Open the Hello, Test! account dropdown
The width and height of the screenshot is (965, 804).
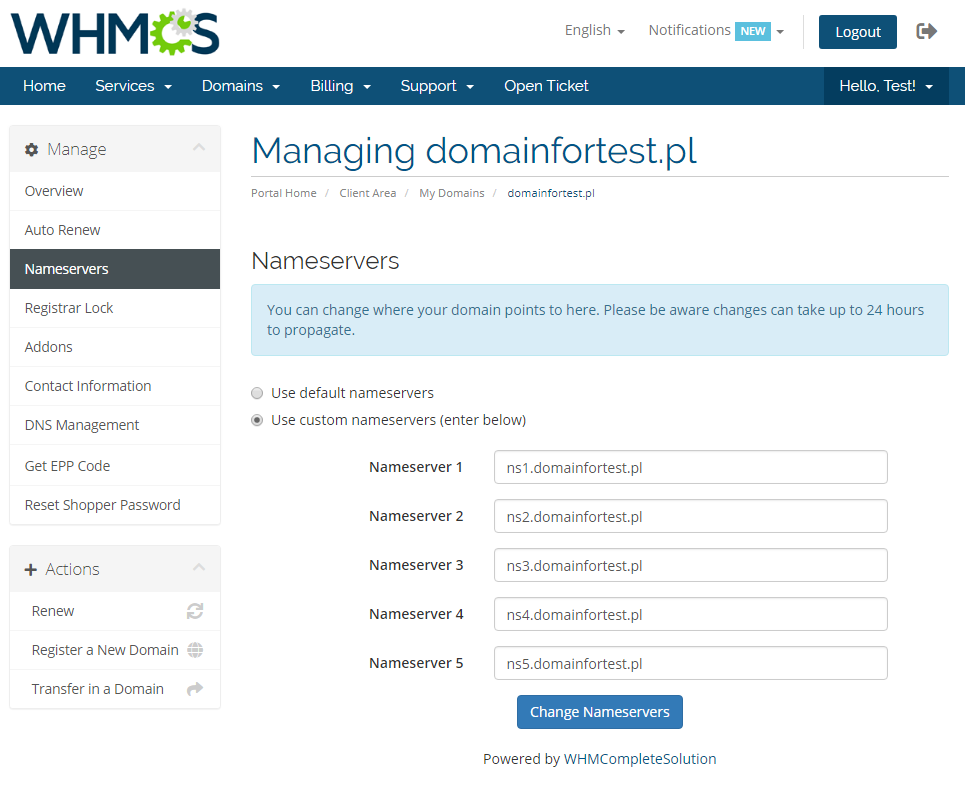coord(886,86)
